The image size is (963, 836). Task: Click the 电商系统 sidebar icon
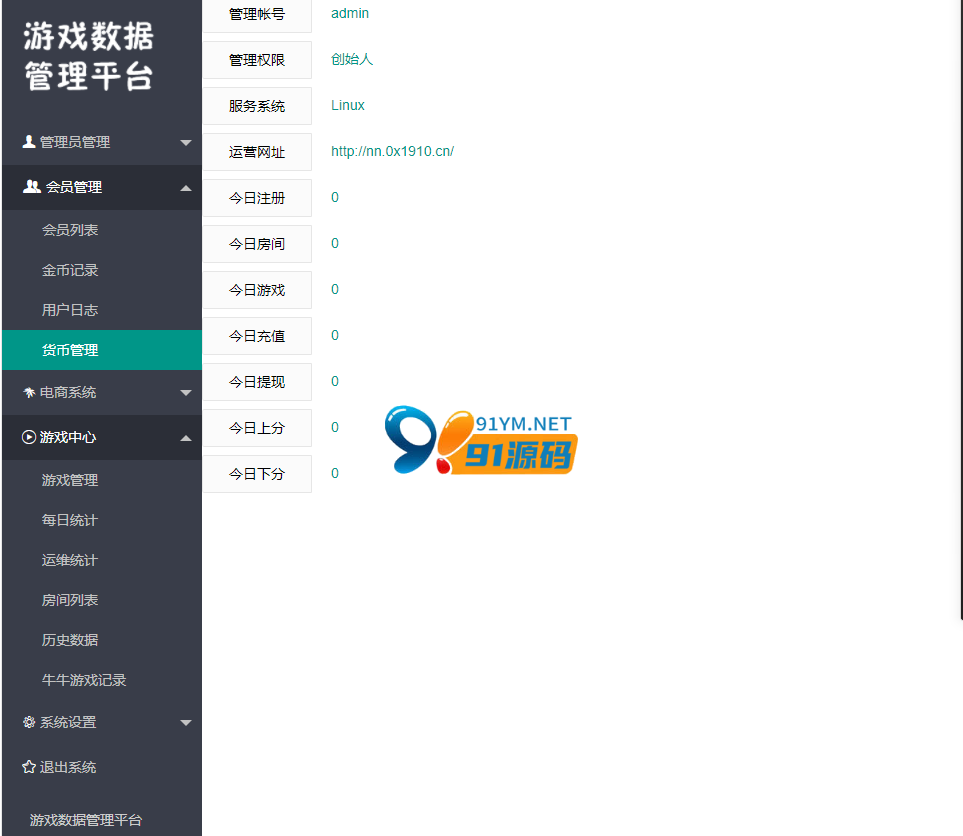[x=29, y=393]
